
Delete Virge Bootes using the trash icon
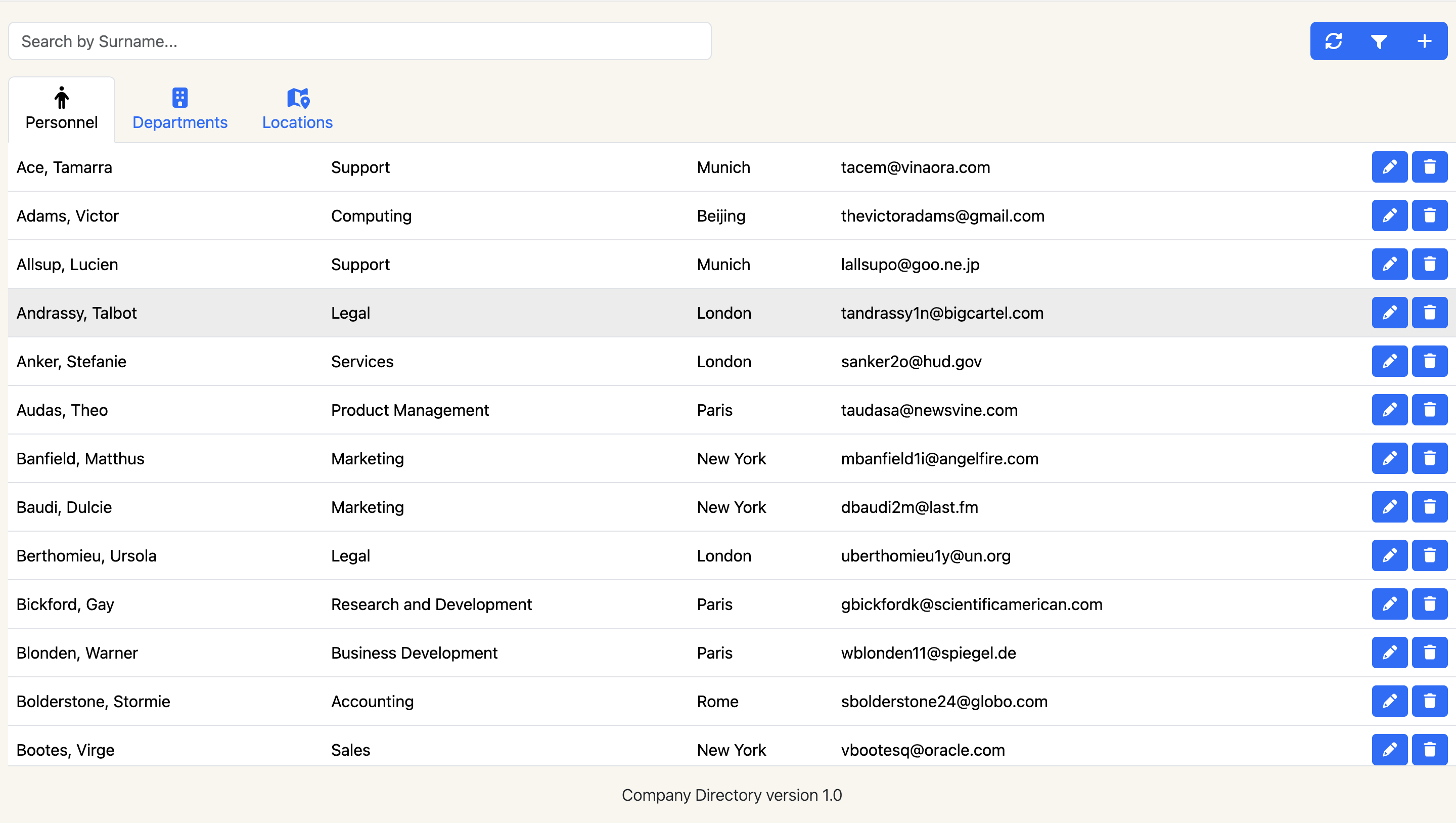click(x=1429, y=750)
